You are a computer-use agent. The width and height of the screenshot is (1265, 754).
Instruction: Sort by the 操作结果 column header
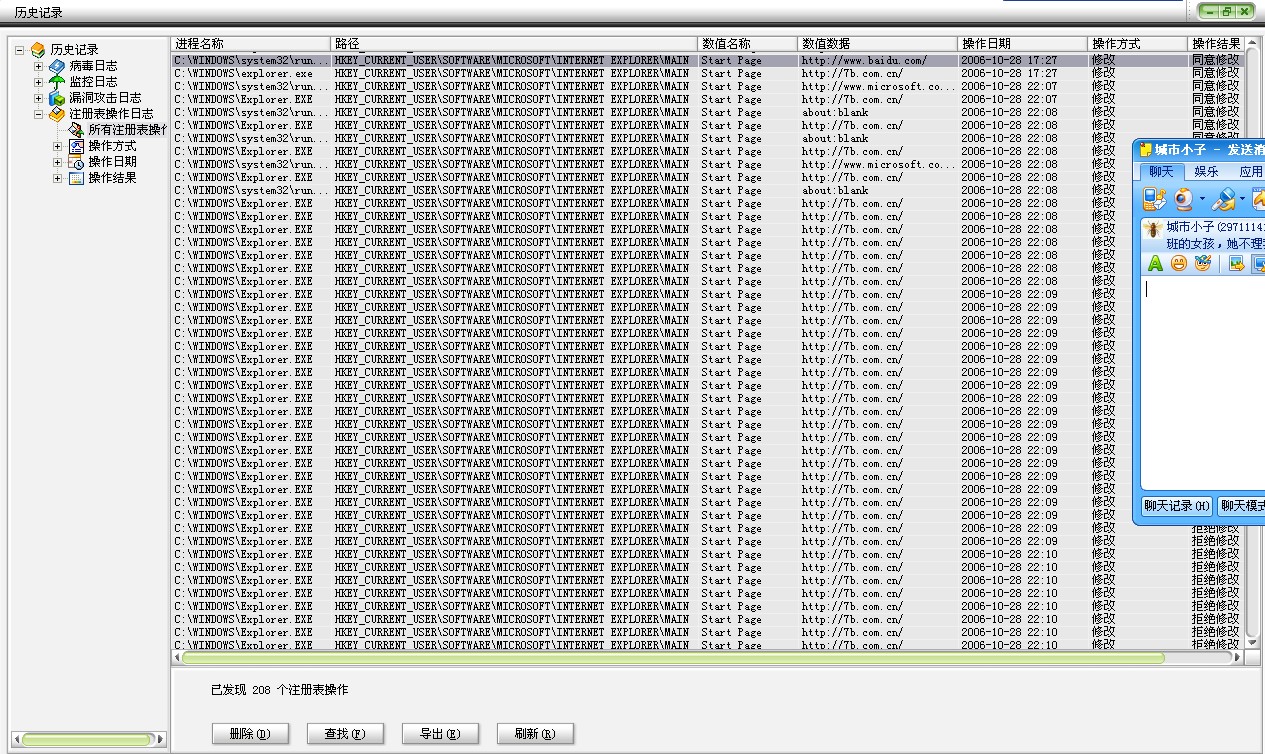[1216, 44]
